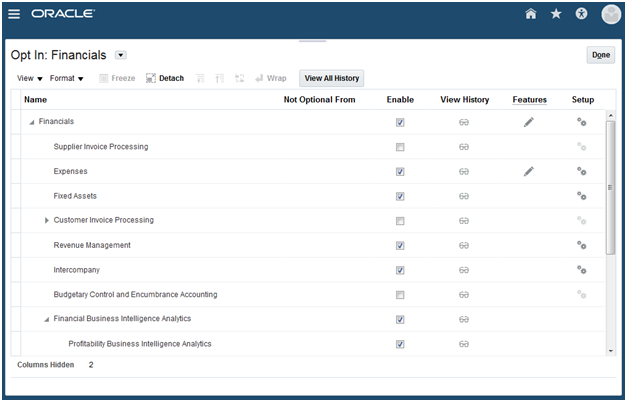The width and height of the screenshot is (627, 402).
Task: Enable Supplier Invoice Processing checkbox
Action: pyautogui.click(x=400, y=147)
